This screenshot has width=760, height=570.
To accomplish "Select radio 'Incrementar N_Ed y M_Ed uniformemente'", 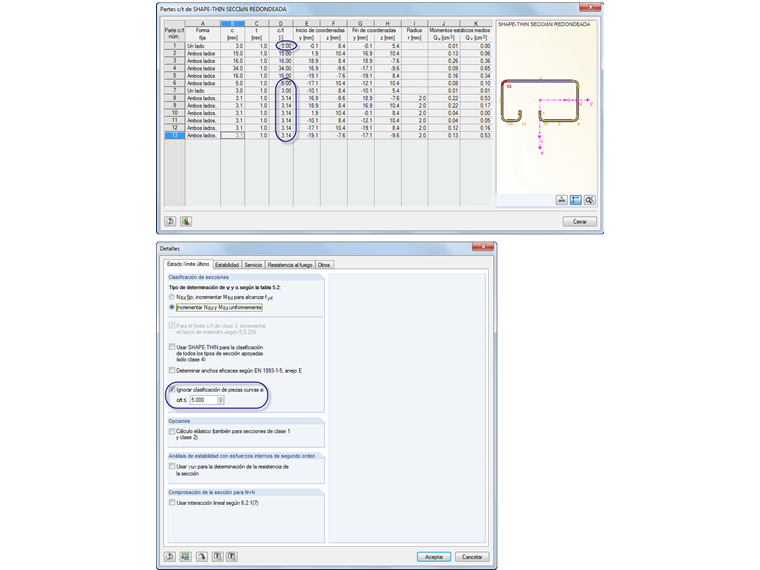I will (x=172, y=307).
